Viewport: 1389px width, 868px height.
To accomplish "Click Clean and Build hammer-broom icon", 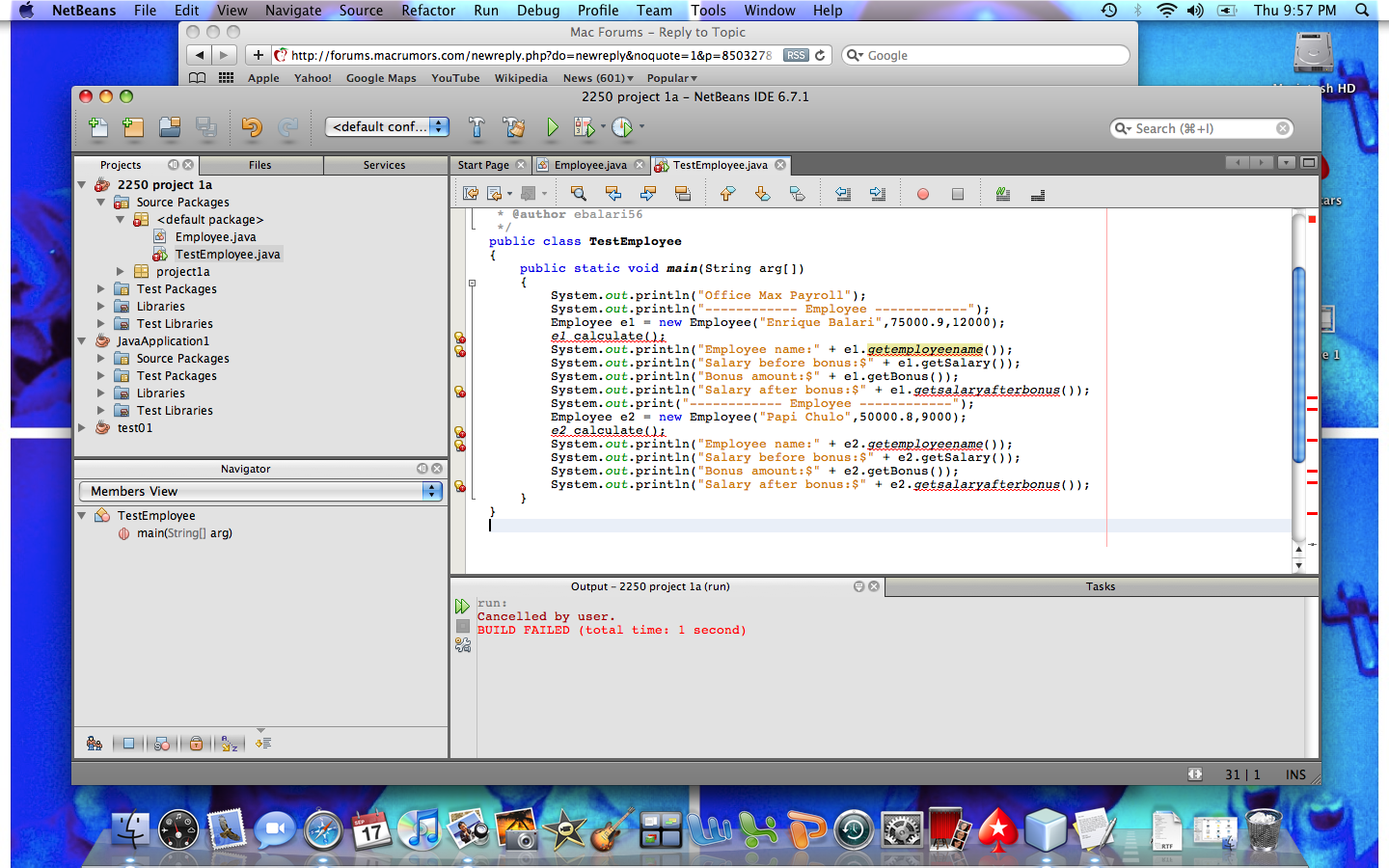I will 514,126.
